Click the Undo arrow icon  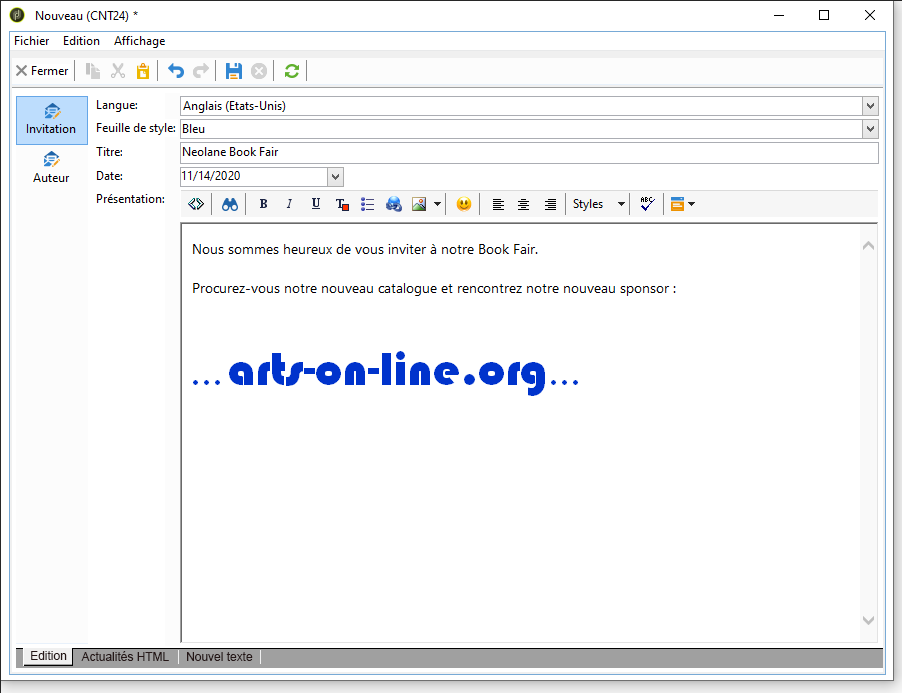coord(176,71)
